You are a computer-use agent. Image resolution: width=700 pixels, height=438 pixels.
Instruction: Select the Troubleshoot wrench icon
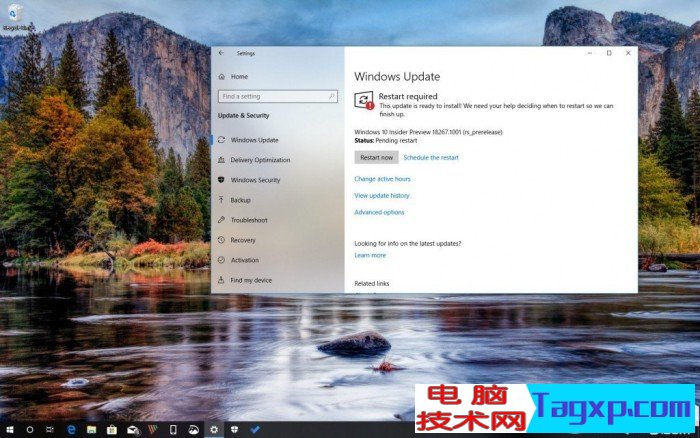(221, 220)
